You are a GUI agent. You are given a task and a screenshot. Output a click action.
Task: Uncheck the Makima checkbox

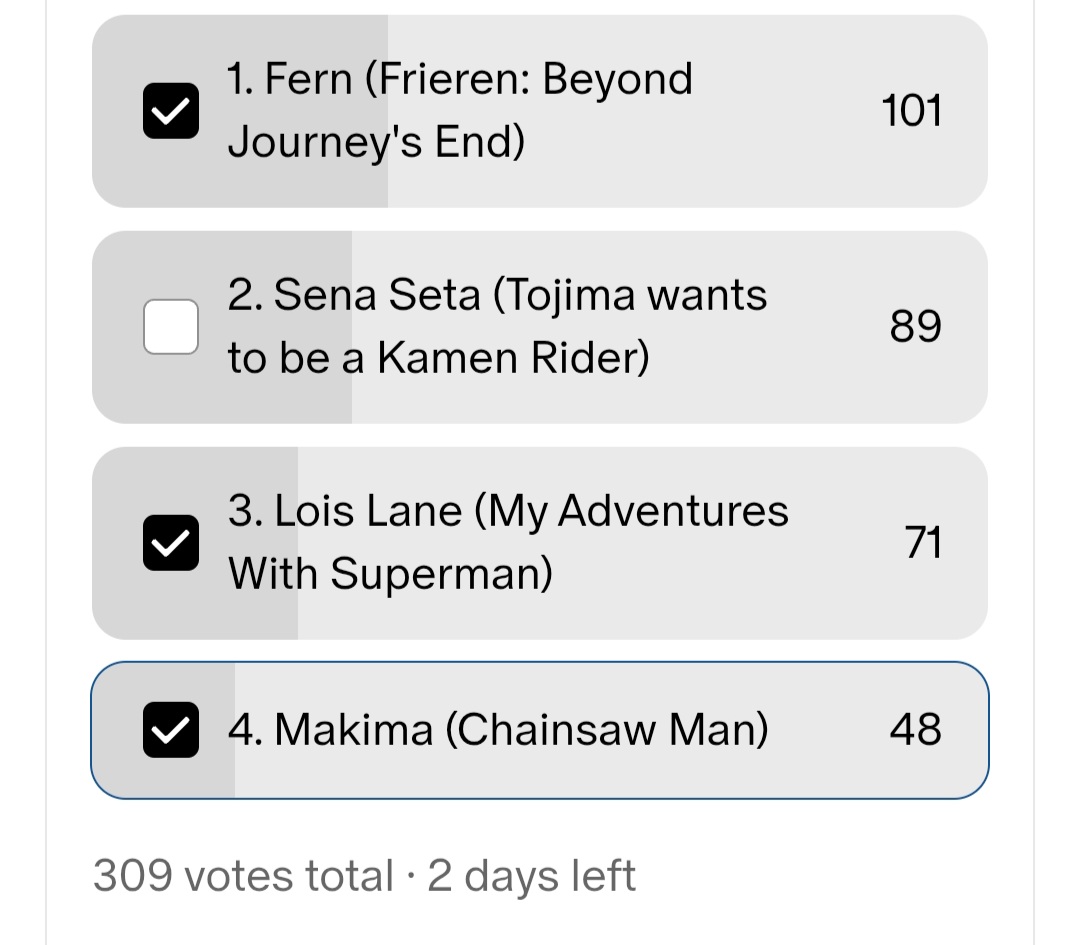170,730
